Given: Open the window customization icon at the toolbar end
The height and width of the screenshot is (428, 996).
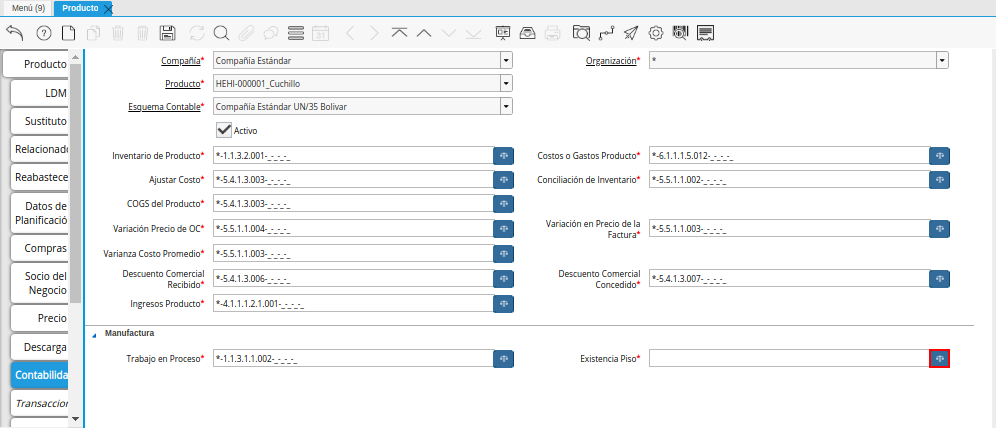Looking at the screenshot, I should (706, 32).
